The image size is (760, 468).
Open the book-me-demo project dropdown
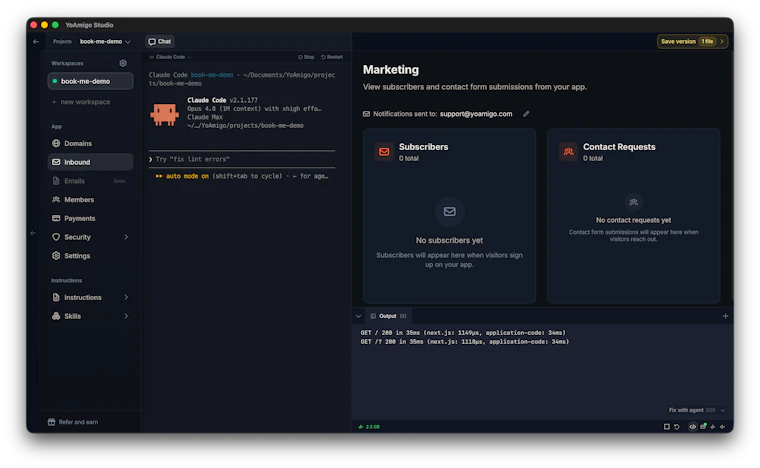(105, 42)
